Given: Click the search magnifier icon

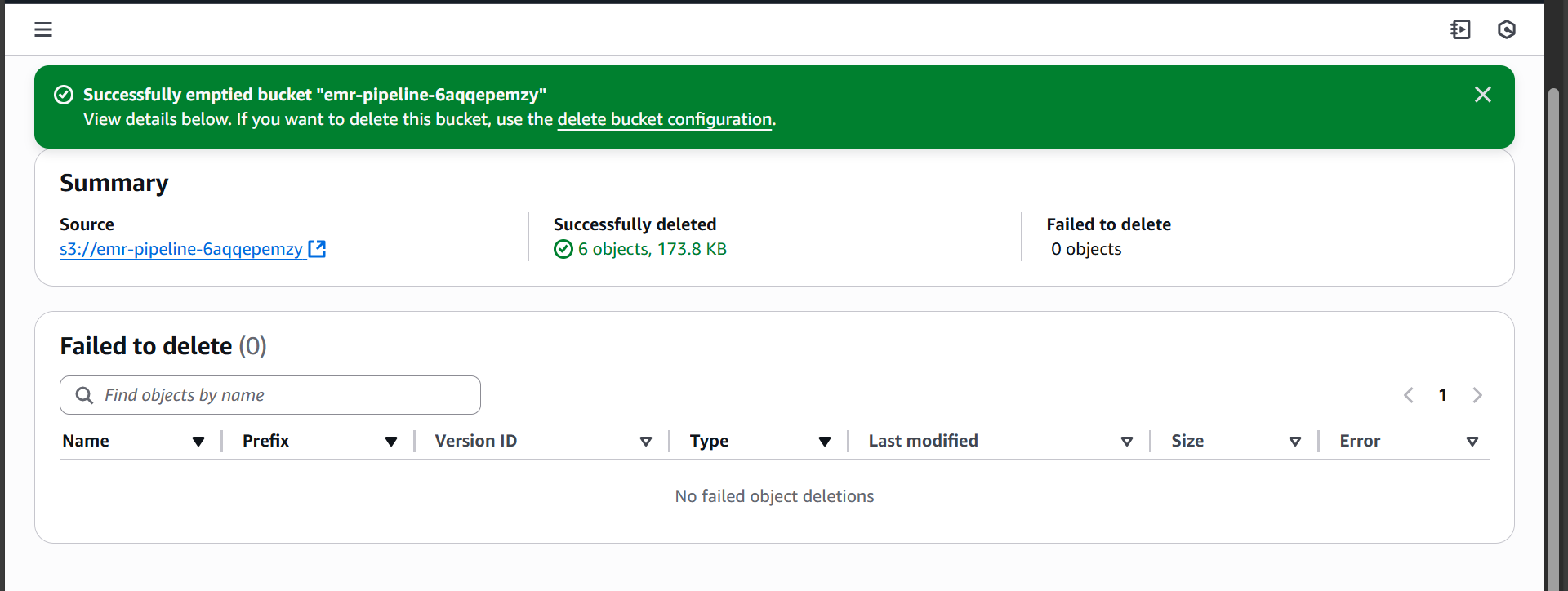Looking at the screenshot, I should tap(84, 395).
